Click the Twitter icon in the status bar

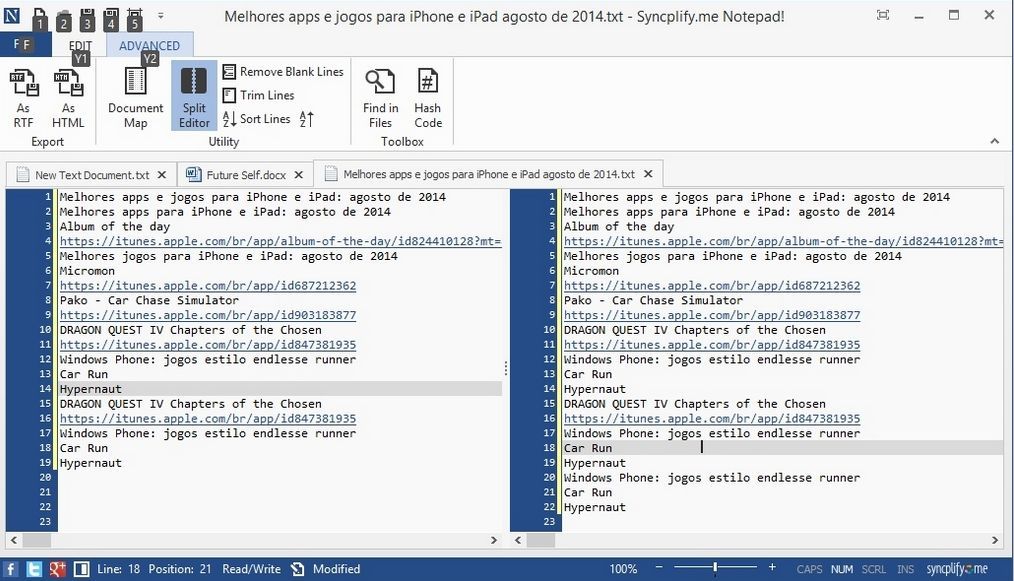tap(34, 569)
